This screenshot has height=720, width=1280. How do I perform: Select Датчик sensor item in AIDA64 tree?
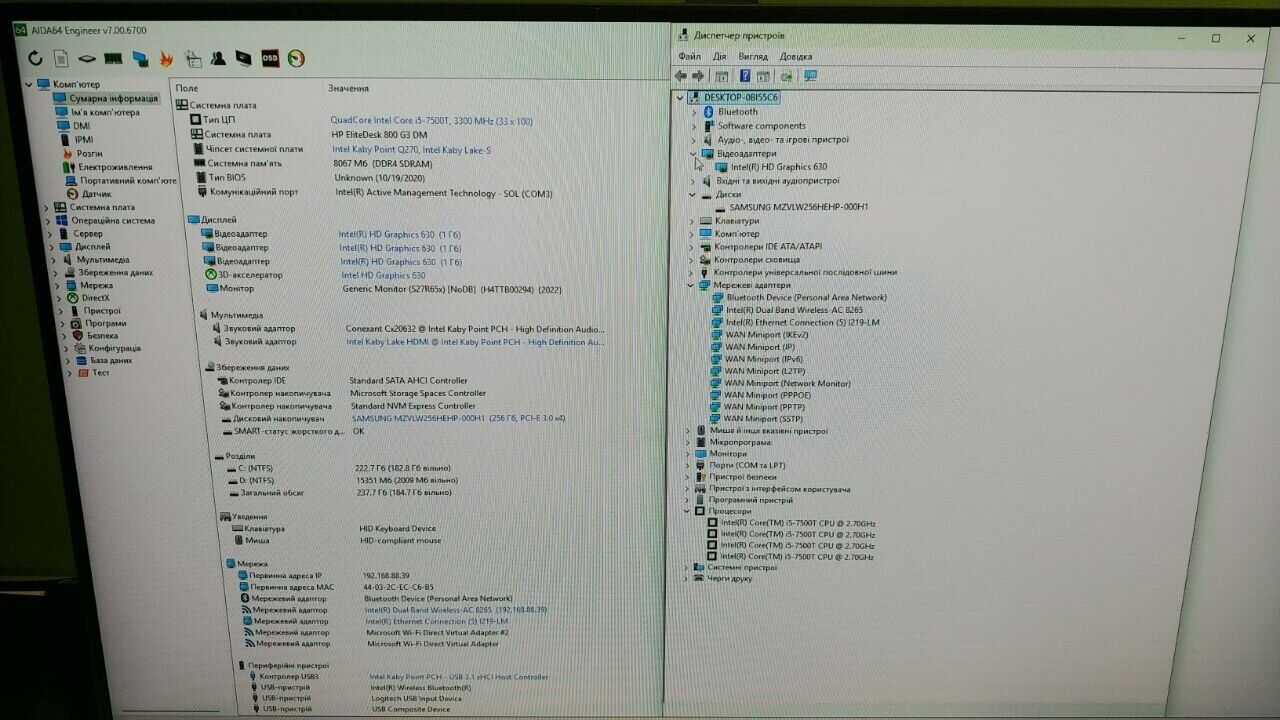click(96, 194)
